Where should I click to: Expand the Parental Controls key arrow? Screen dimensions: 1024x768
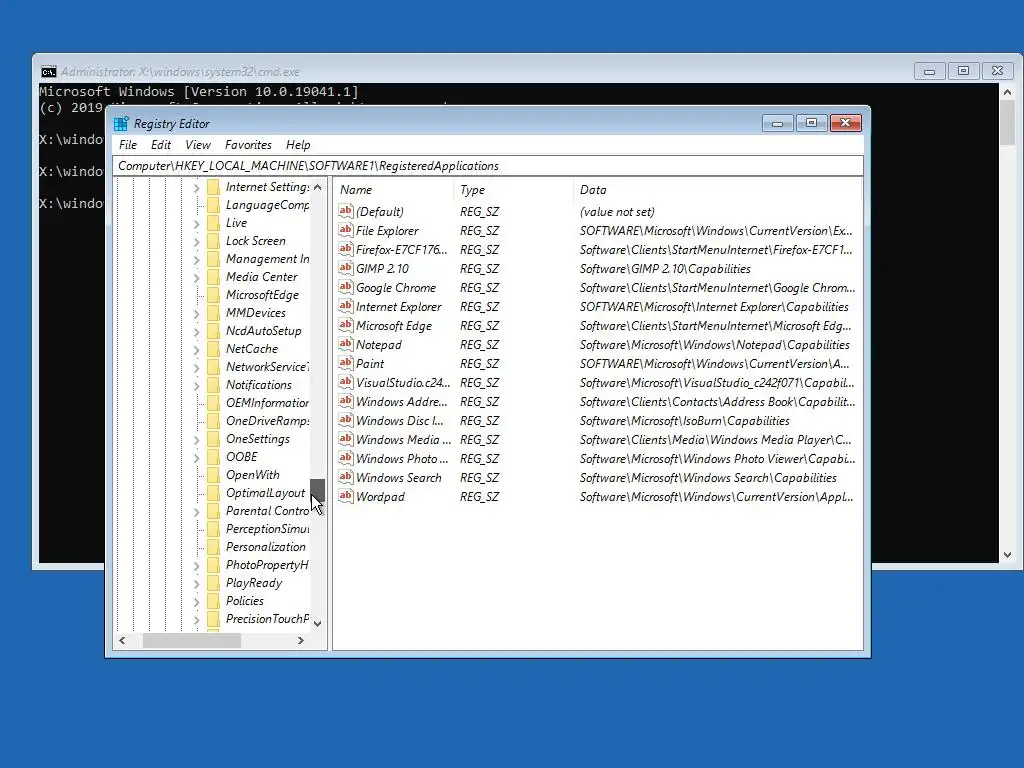point(197,512)
